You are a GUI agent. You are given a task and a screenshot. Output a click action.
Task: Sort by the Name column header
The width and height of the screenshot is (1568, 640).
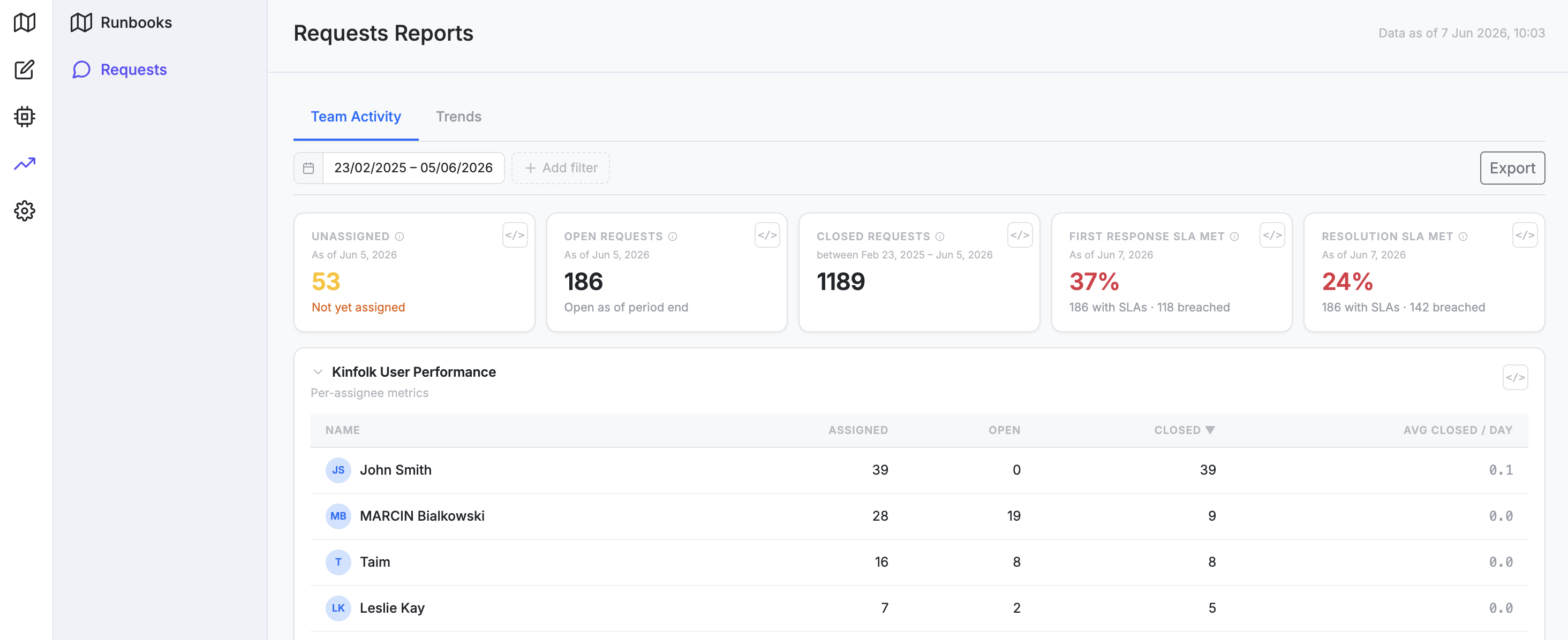pos(343,430)
